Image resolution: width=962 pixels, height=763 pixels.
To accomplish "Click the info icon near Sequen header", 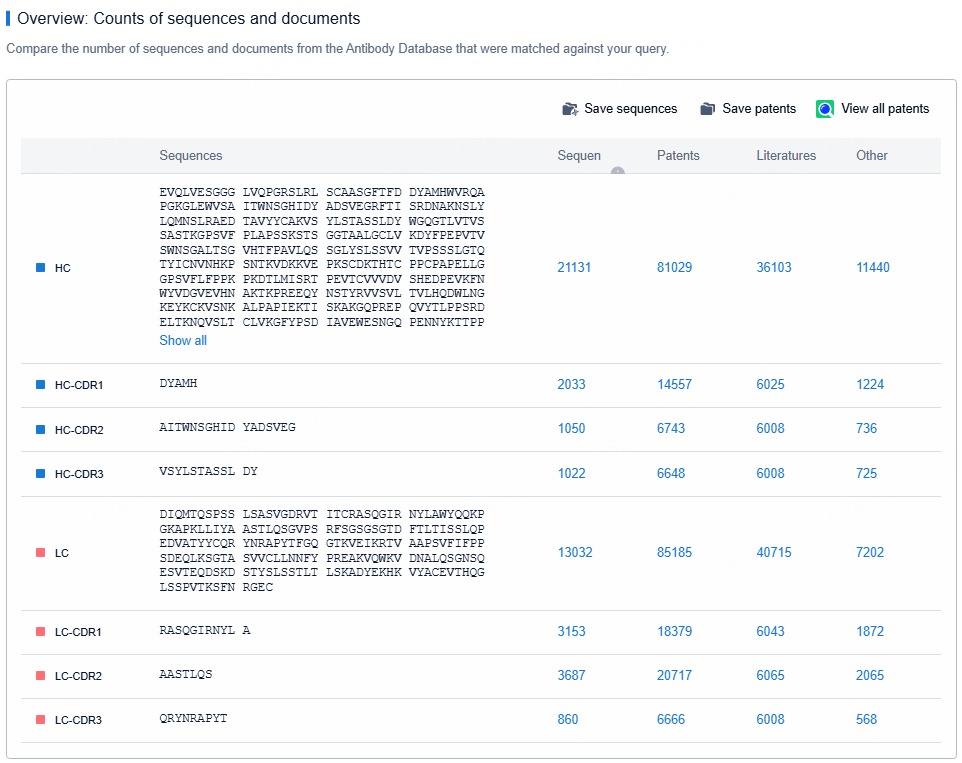I will click(x=618, y=171).
